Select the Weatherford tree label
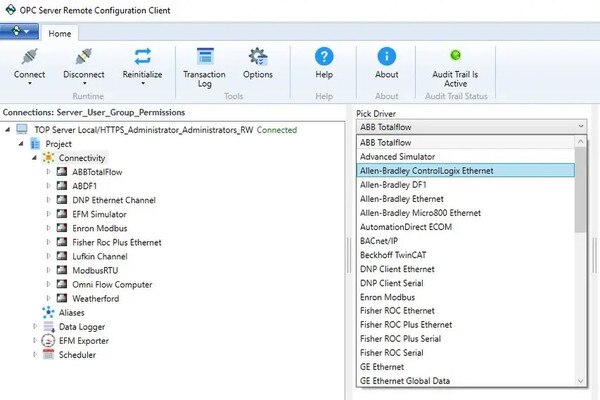 click(x=96, y=299)
